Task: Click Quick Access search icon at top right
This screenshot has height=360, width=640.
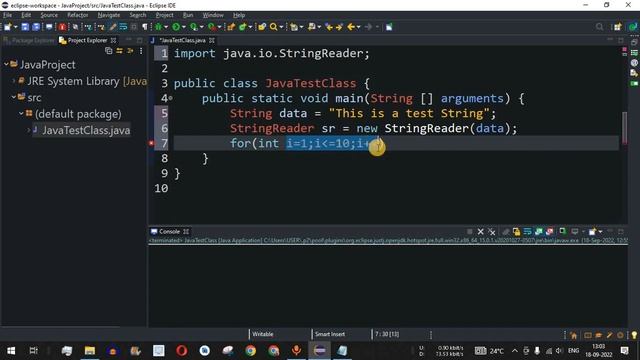Action: point(599,27)
